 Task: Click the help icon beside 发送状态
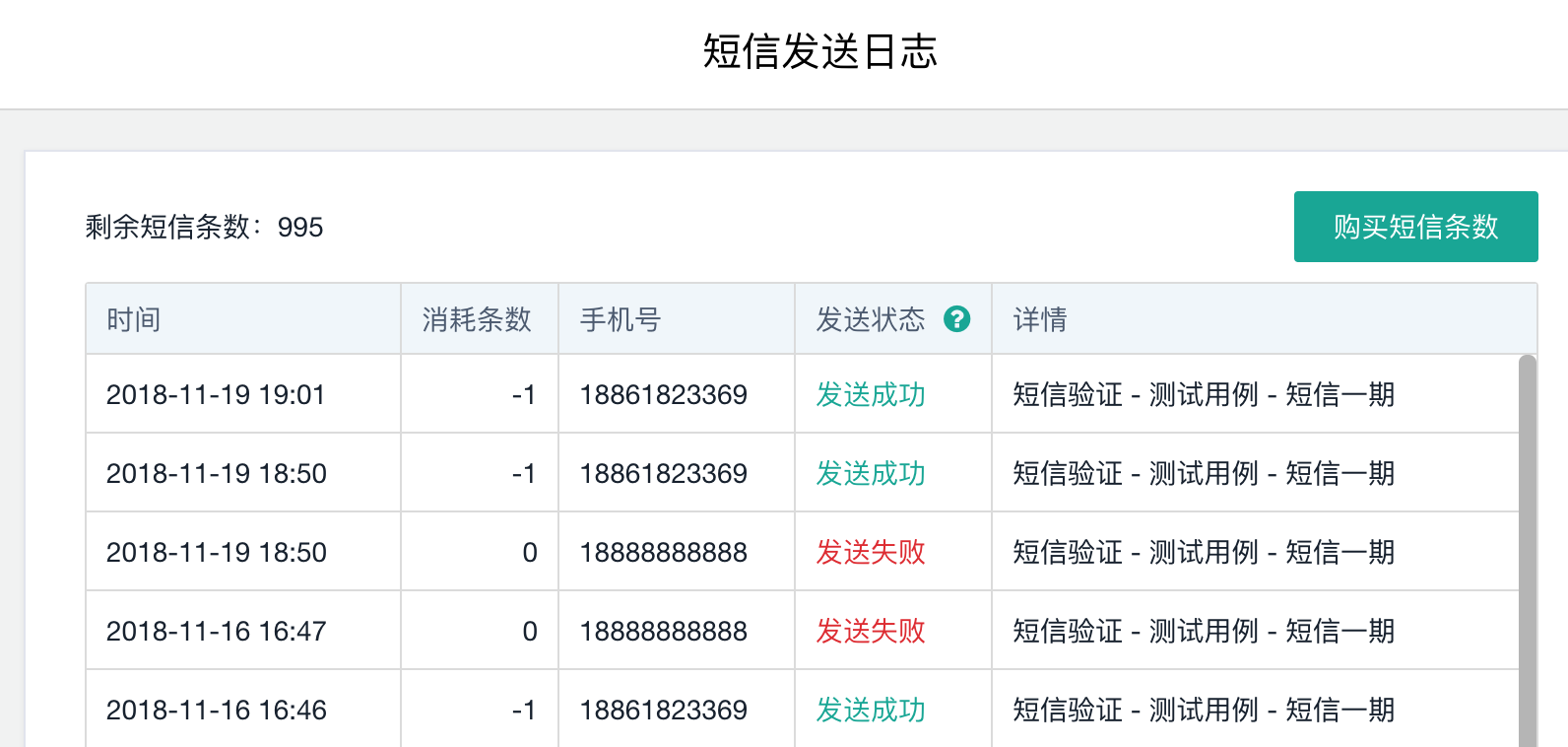click(x=956, y=319)
